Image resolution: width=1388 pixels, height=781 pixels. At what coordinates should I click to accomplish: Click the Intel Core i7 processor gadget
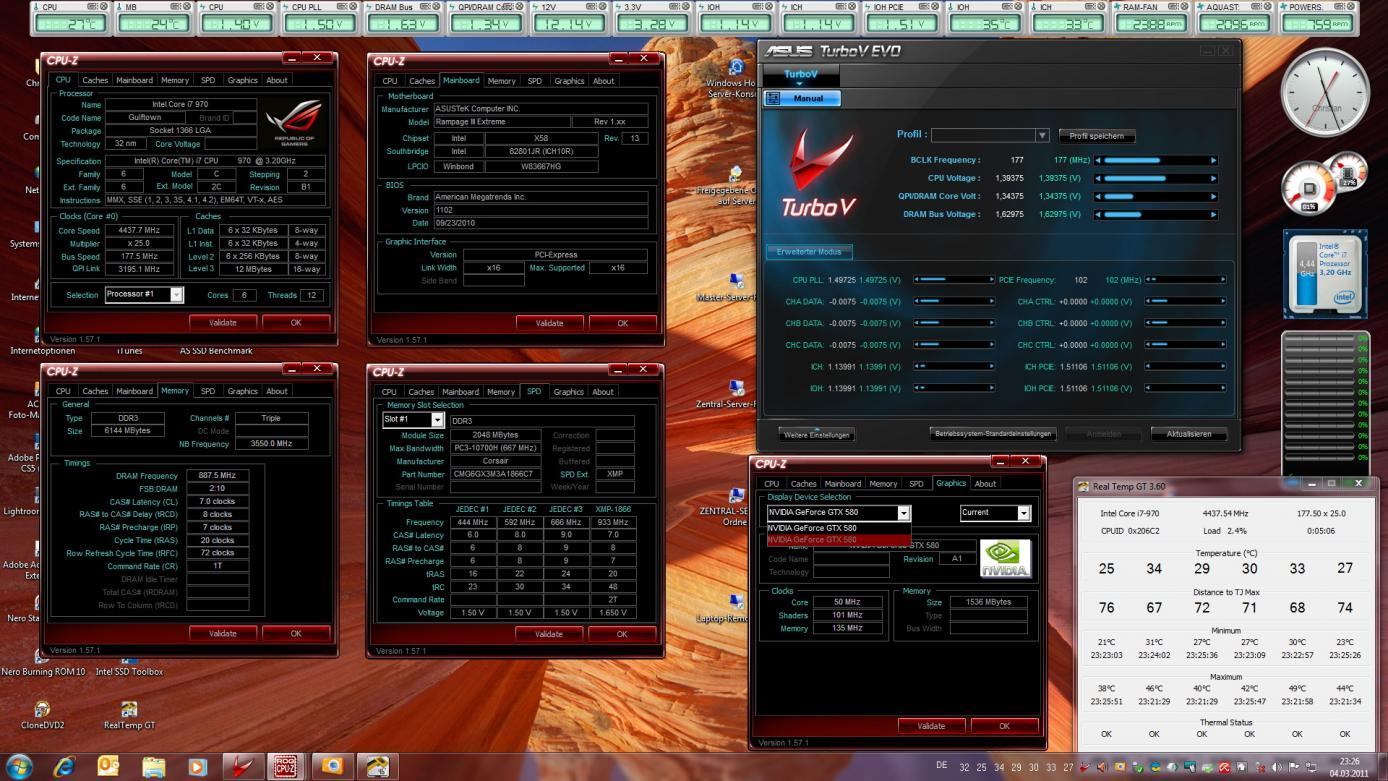1325,274
